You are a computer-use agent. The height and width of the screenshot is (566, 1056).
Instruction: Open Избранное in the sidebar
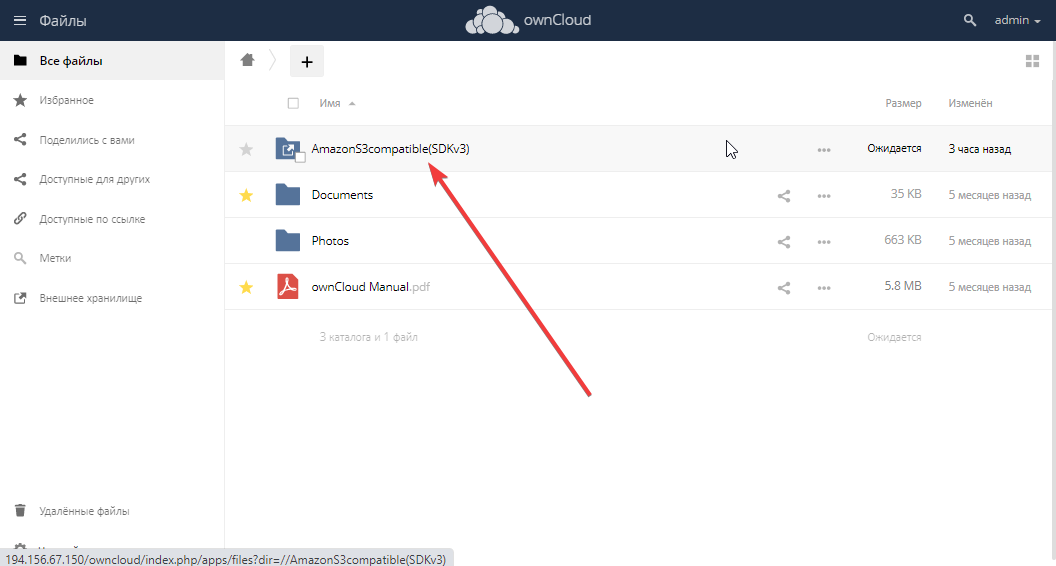pos(66,100)
